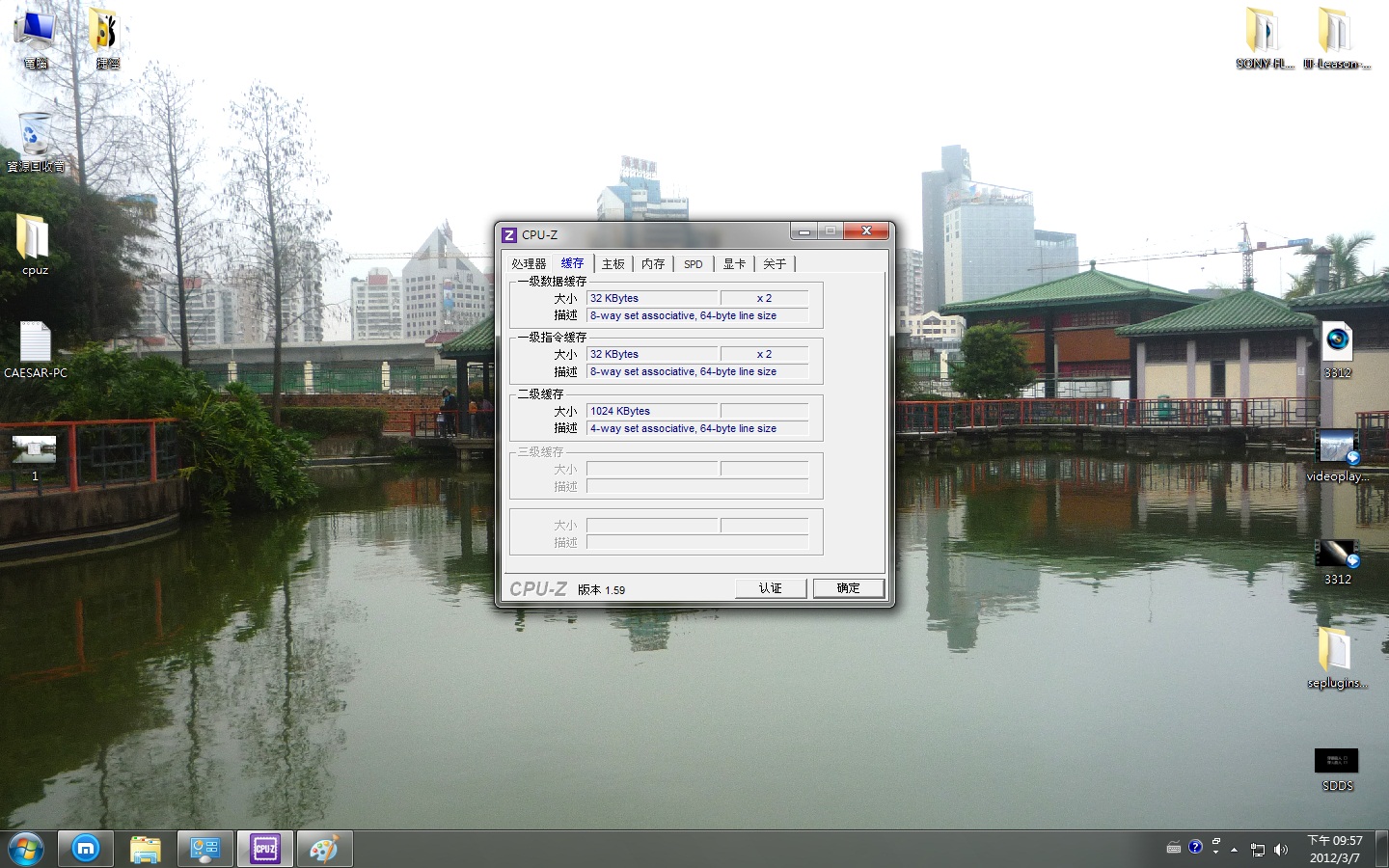
Task: Open the Windows Start menu
Action: tap(25, 849)
